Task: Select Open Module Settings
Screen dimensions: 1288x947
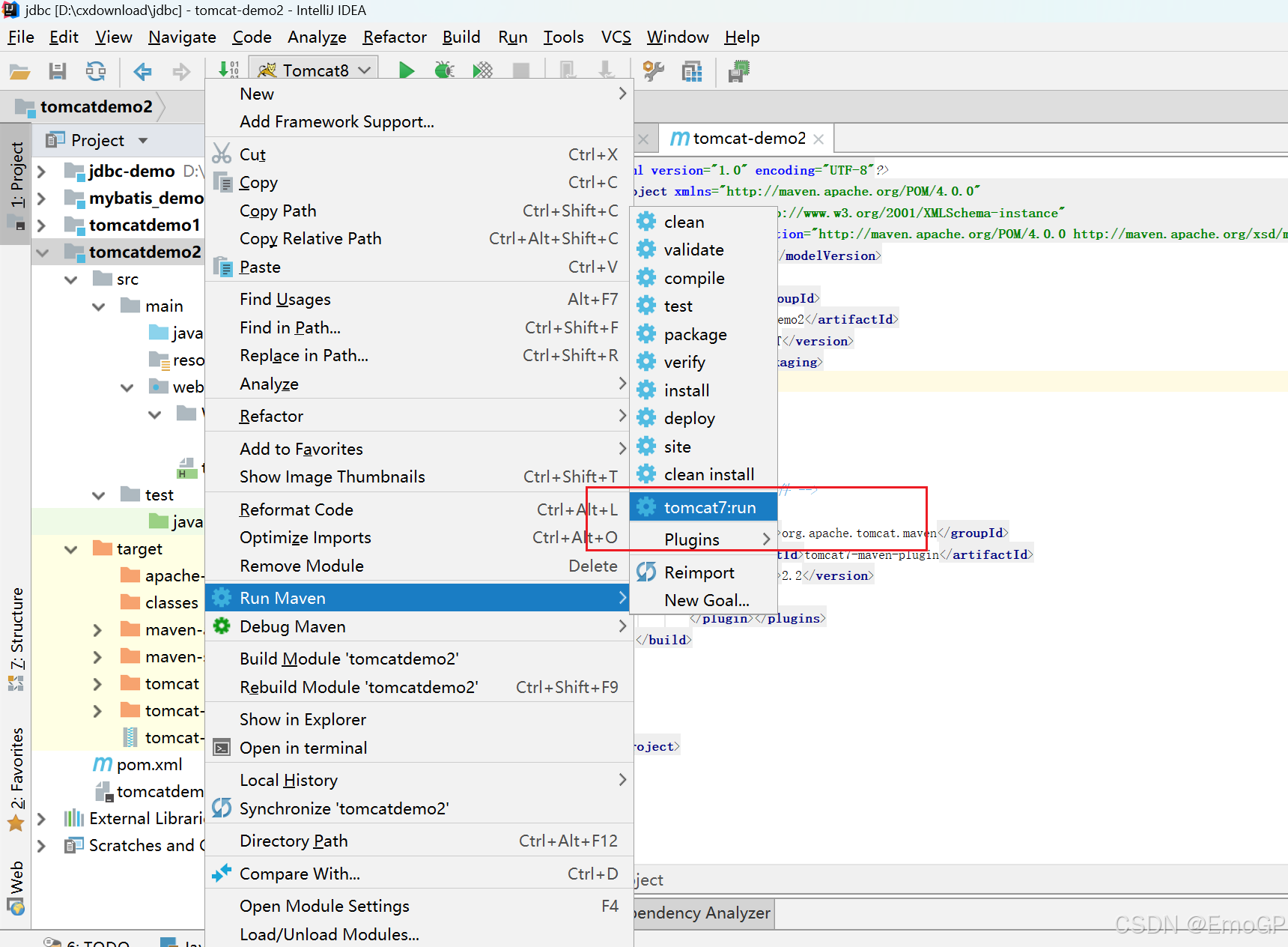Action: (419, 906)
